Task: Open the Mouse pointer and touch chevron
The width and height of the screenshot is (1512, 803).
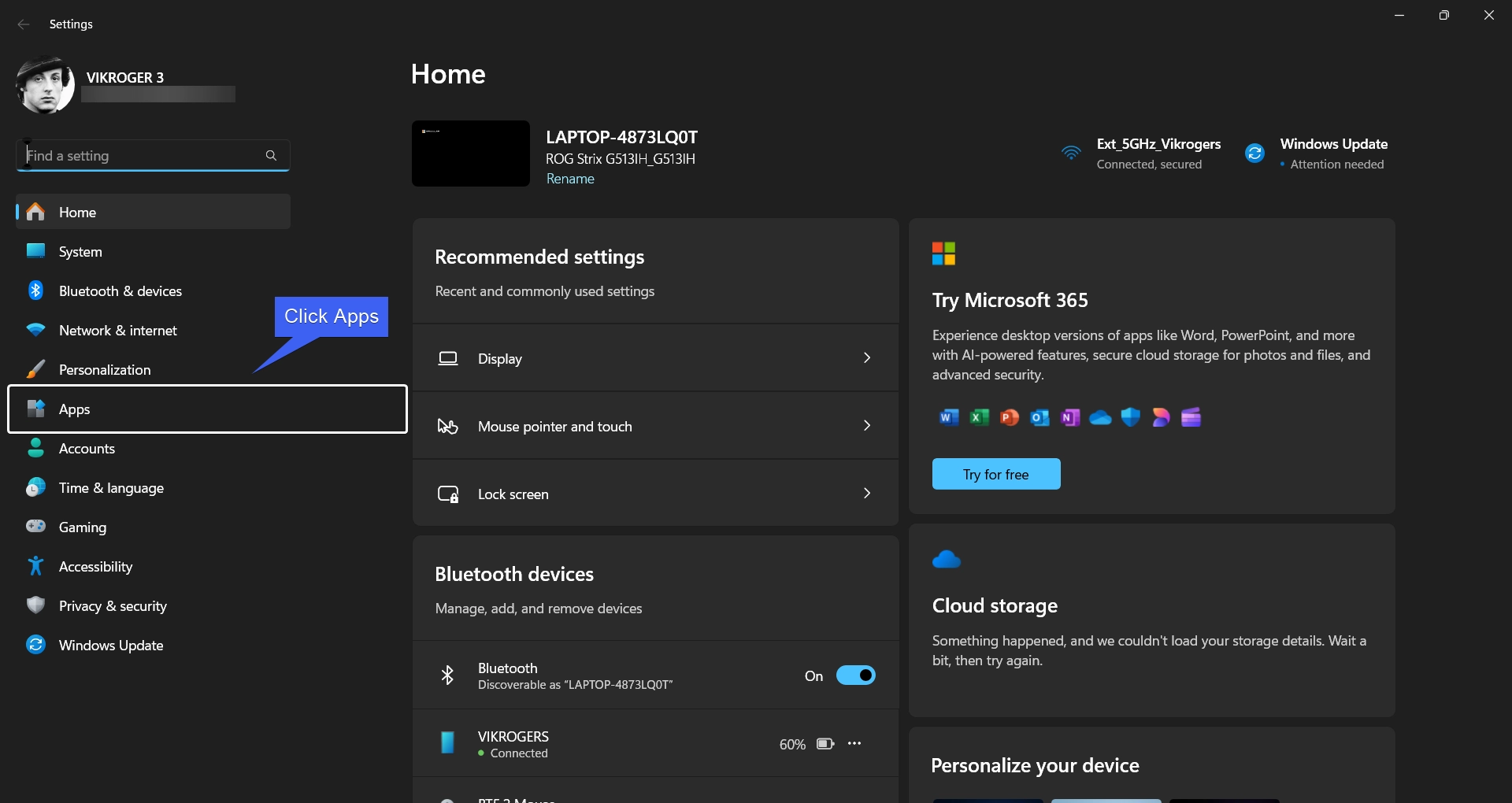Action: (x=867, y=426)
